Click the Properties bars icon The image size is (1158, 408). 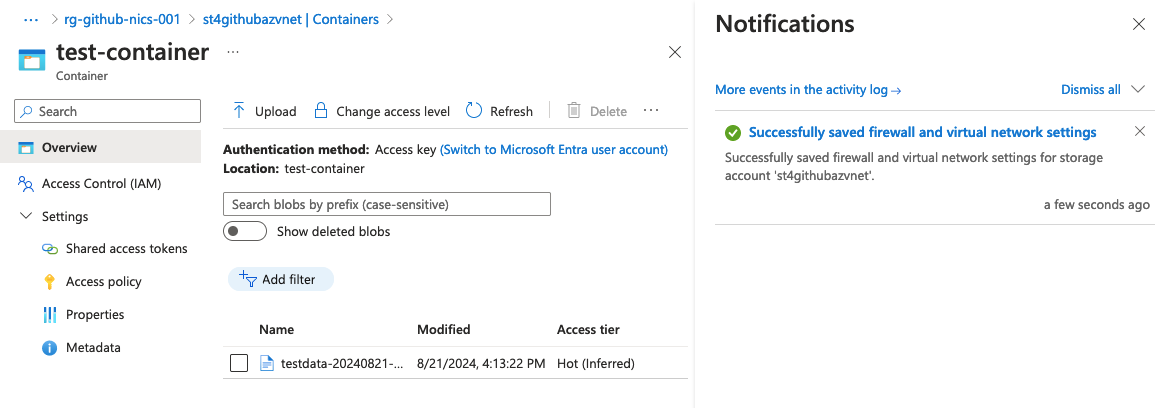coord(49,314)
